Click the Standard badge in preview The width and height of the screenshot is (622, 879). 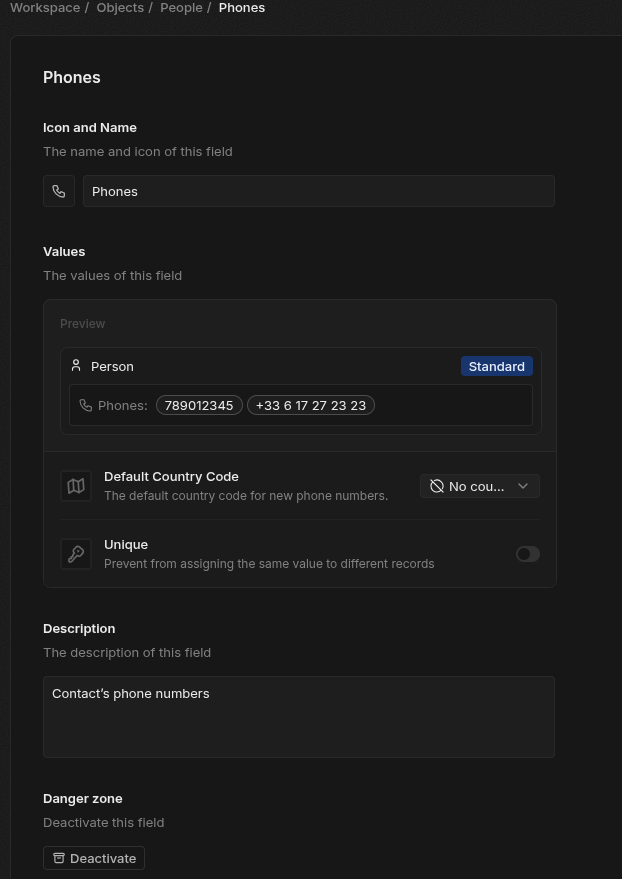tap(496, 366)
